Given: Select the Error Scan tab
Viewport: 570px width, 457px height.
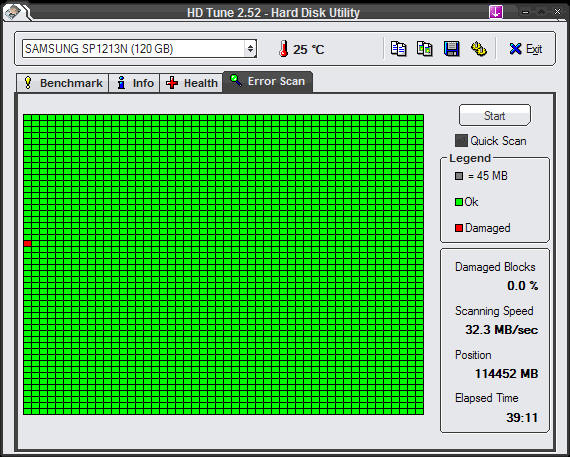Looking at the screenshot, I should pos(268,81).
